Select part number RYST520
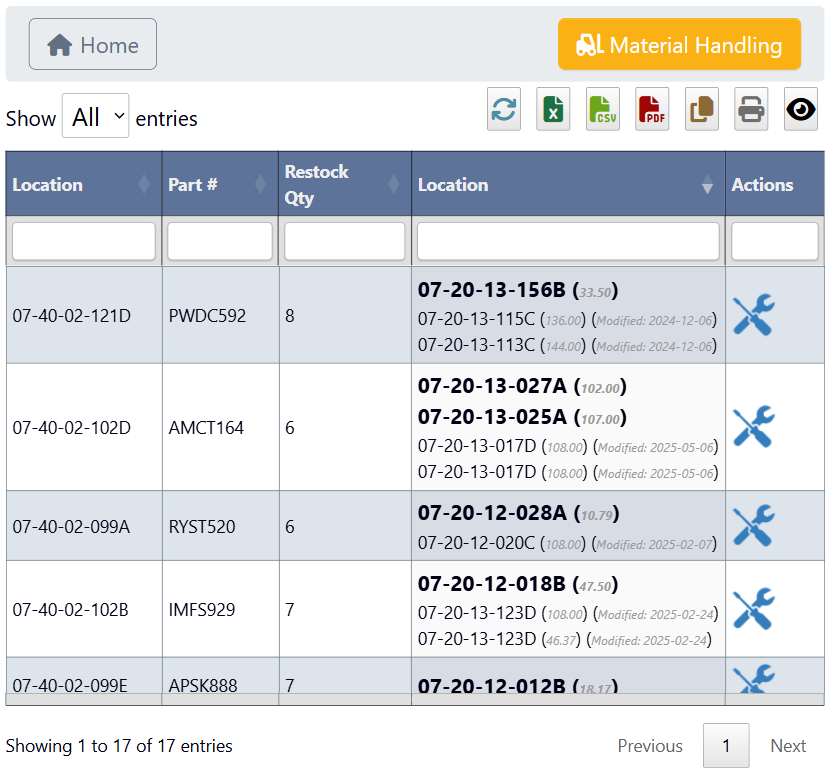The height and width of the screenshot is (784, 830). coord(202,527)
